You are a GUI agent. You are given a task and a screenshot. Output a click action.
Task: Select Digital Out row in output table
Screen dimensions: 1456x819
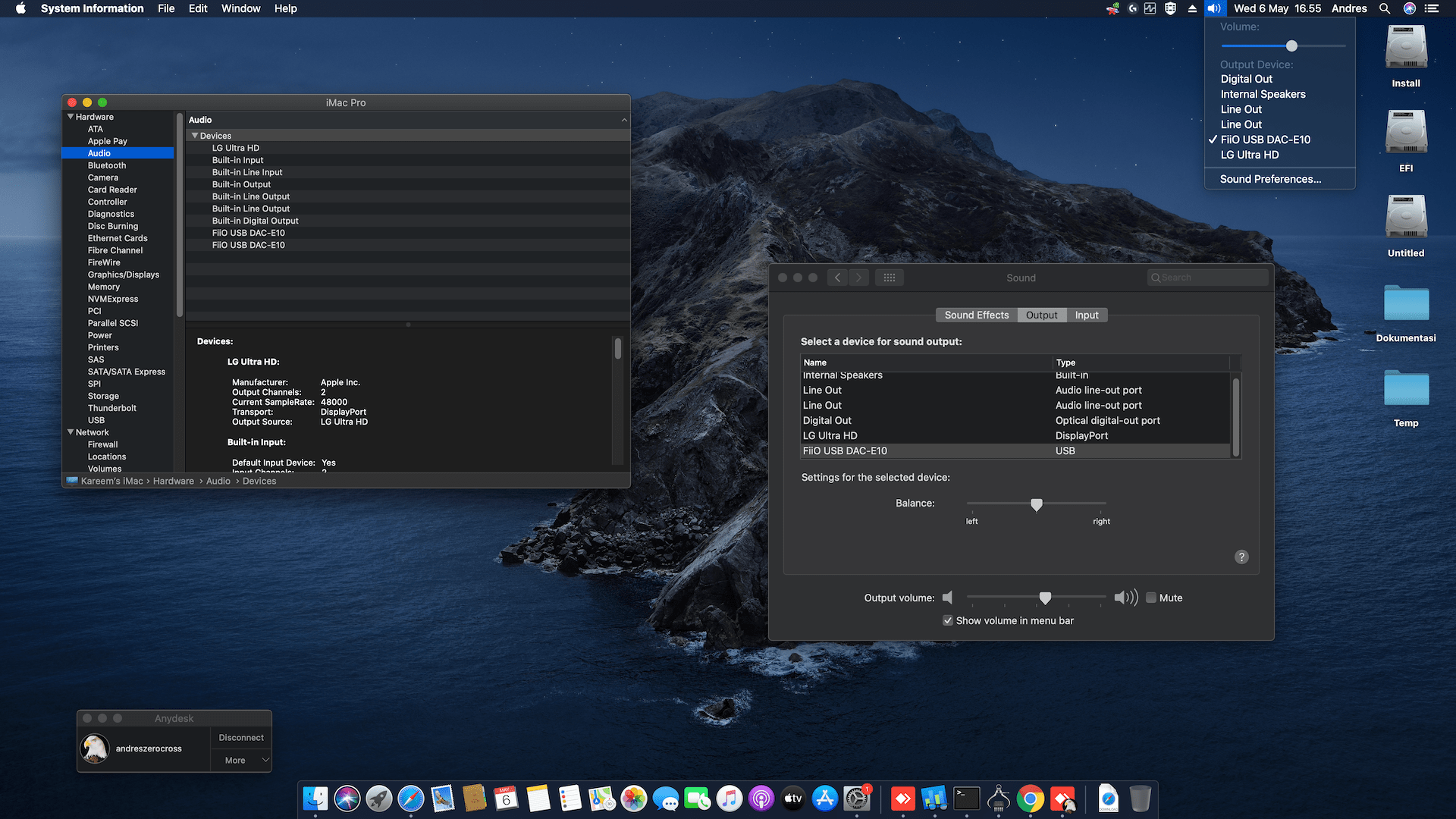(1015, 420)
